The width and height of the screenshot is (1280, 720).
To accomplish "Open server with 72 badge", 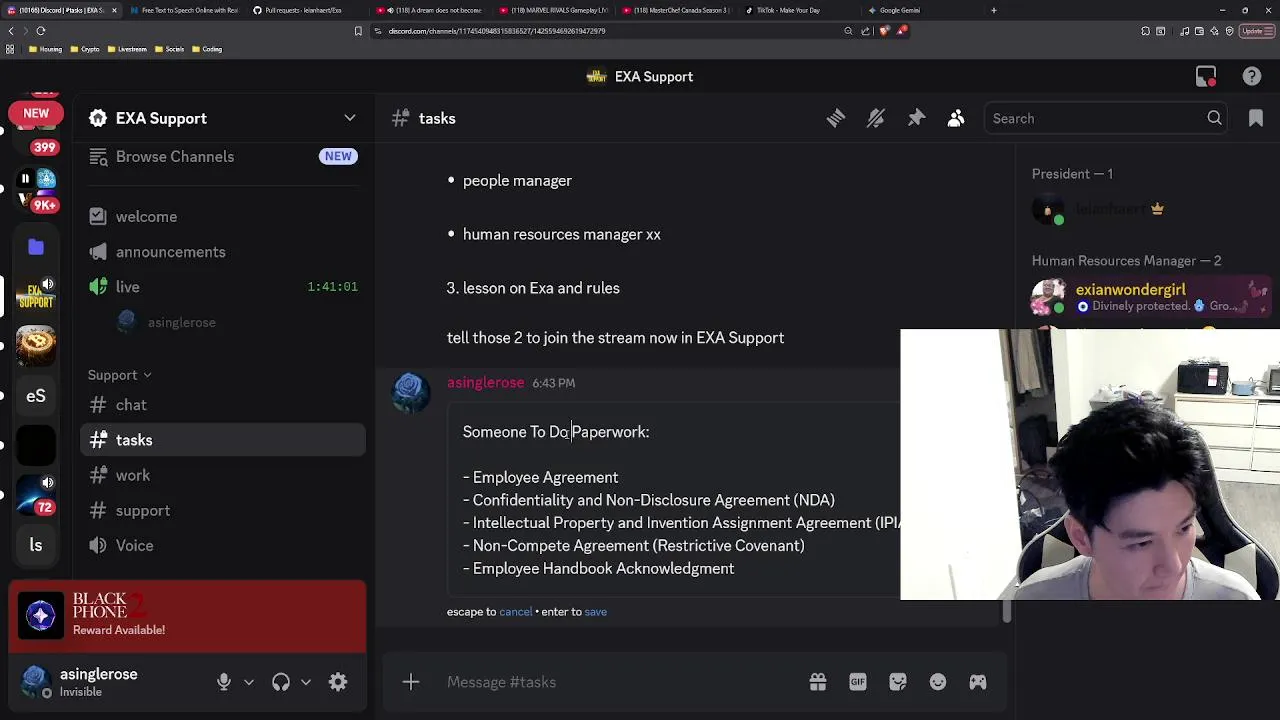I will 38,495.
